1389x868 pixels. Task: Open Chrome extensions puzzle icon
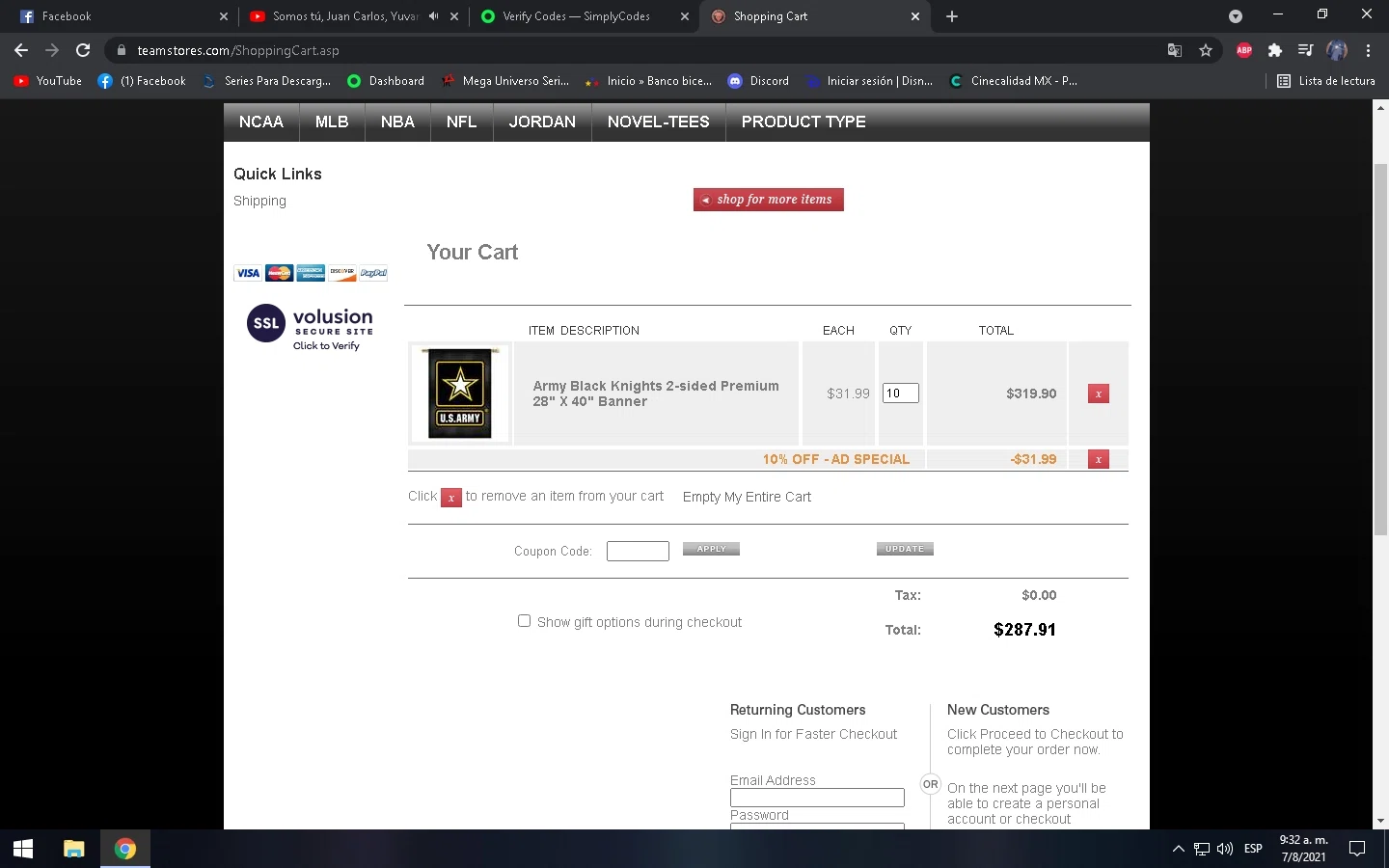pyautogui.click(x=1275, y=50)
